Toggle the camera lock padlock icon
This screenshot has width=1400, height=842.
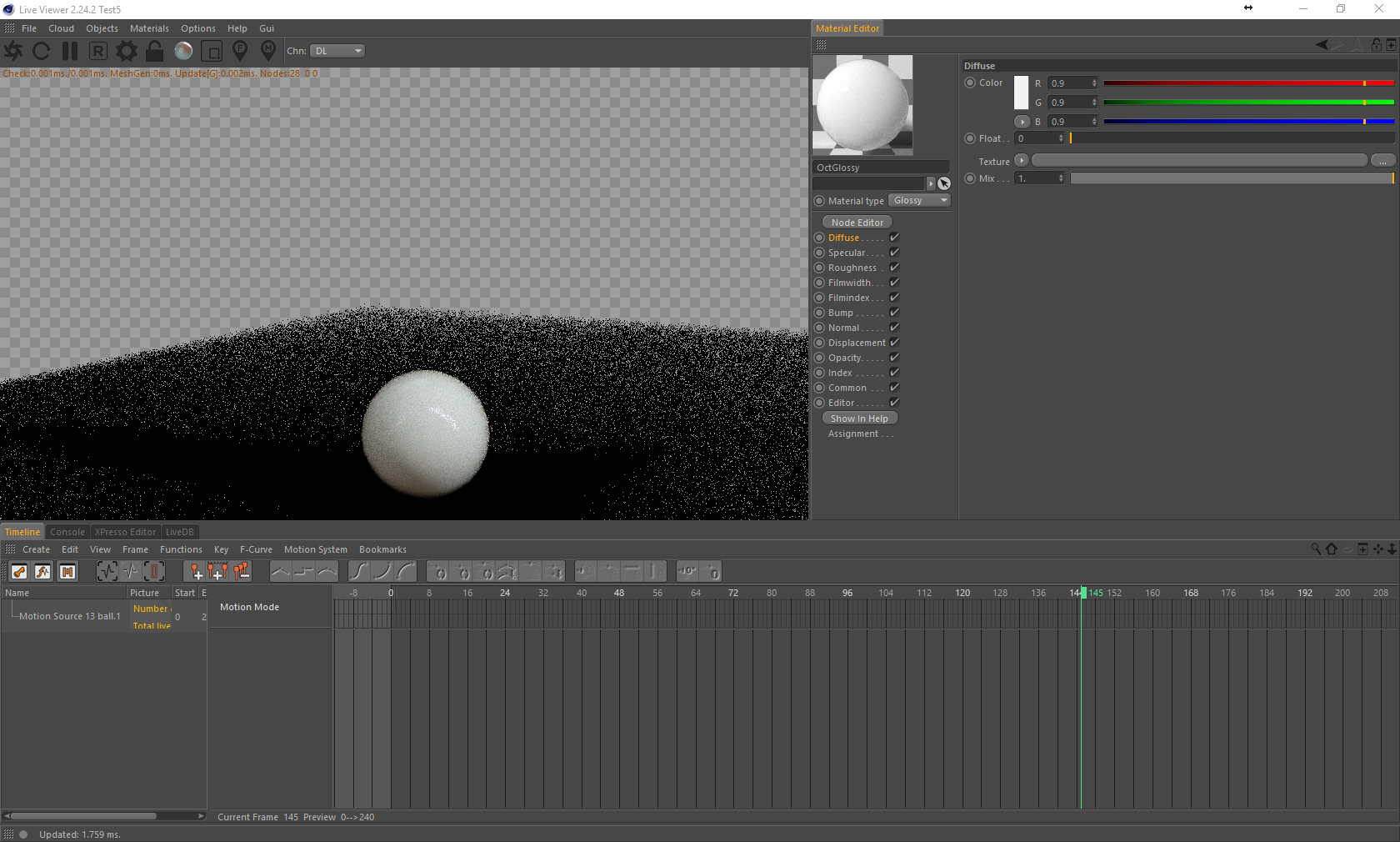pyautogui.click(x=155, y=51)
